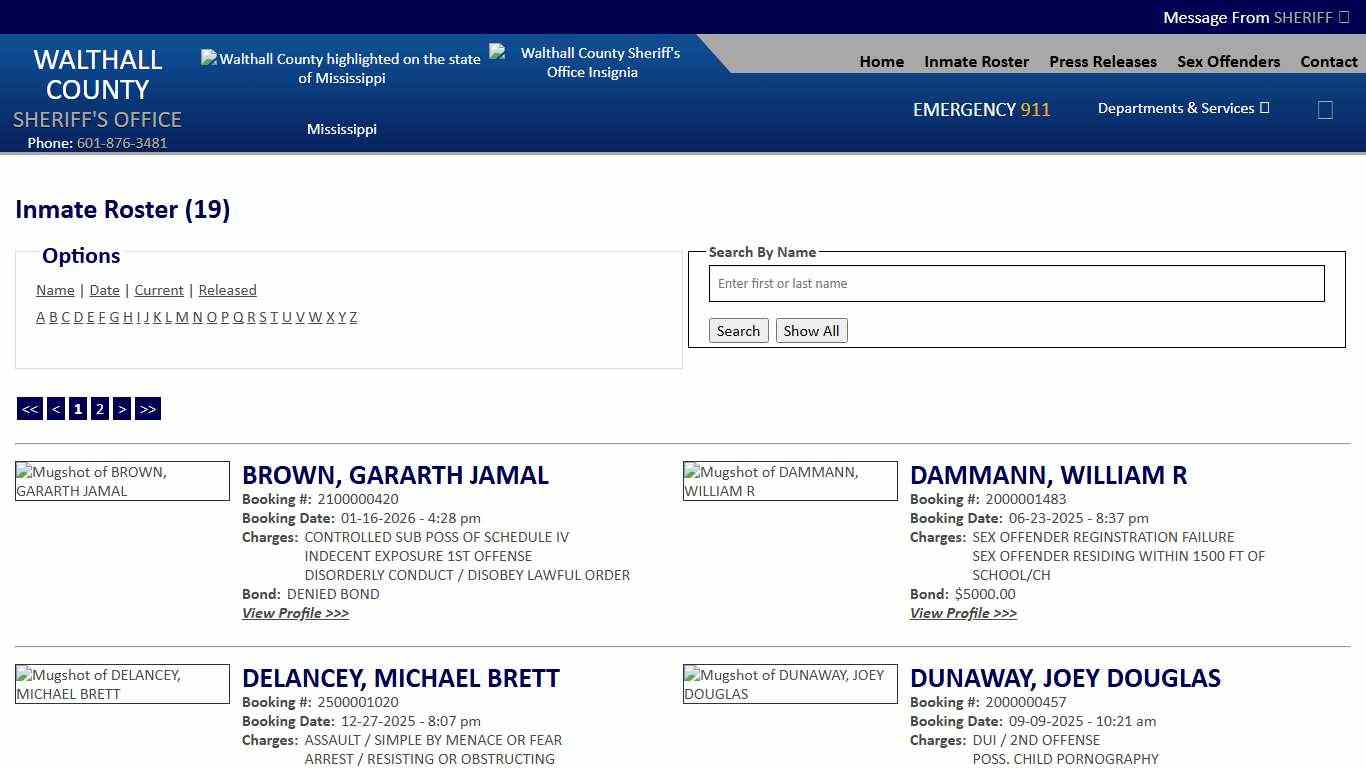Sort inmates by Date
1366x768 pixels.
pyautogui.click(x=104, y=290)
